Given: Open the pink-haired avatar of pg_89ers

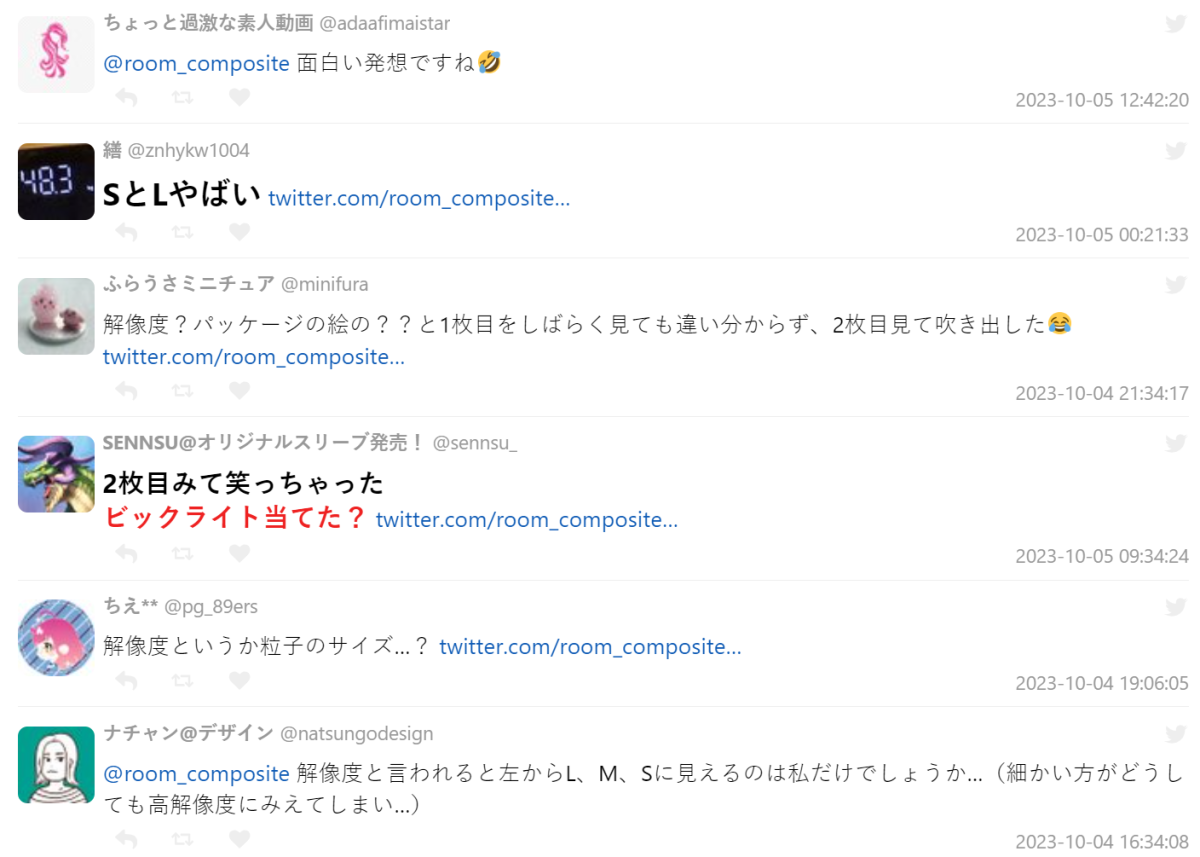Looking at the screenshot, I should (56, 637).
